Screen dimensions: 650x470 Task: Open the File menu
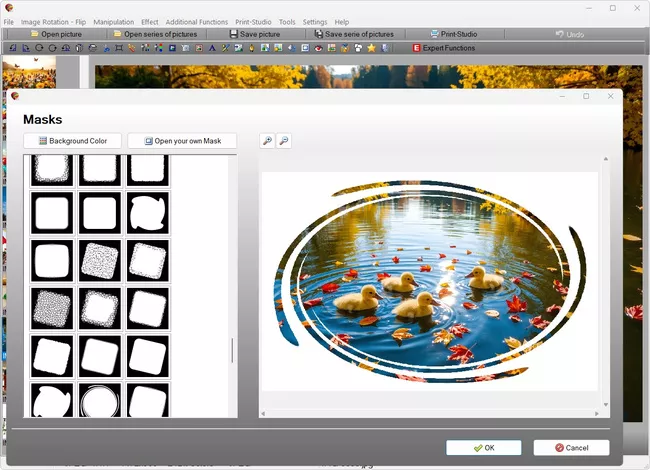tap(9, 22)
